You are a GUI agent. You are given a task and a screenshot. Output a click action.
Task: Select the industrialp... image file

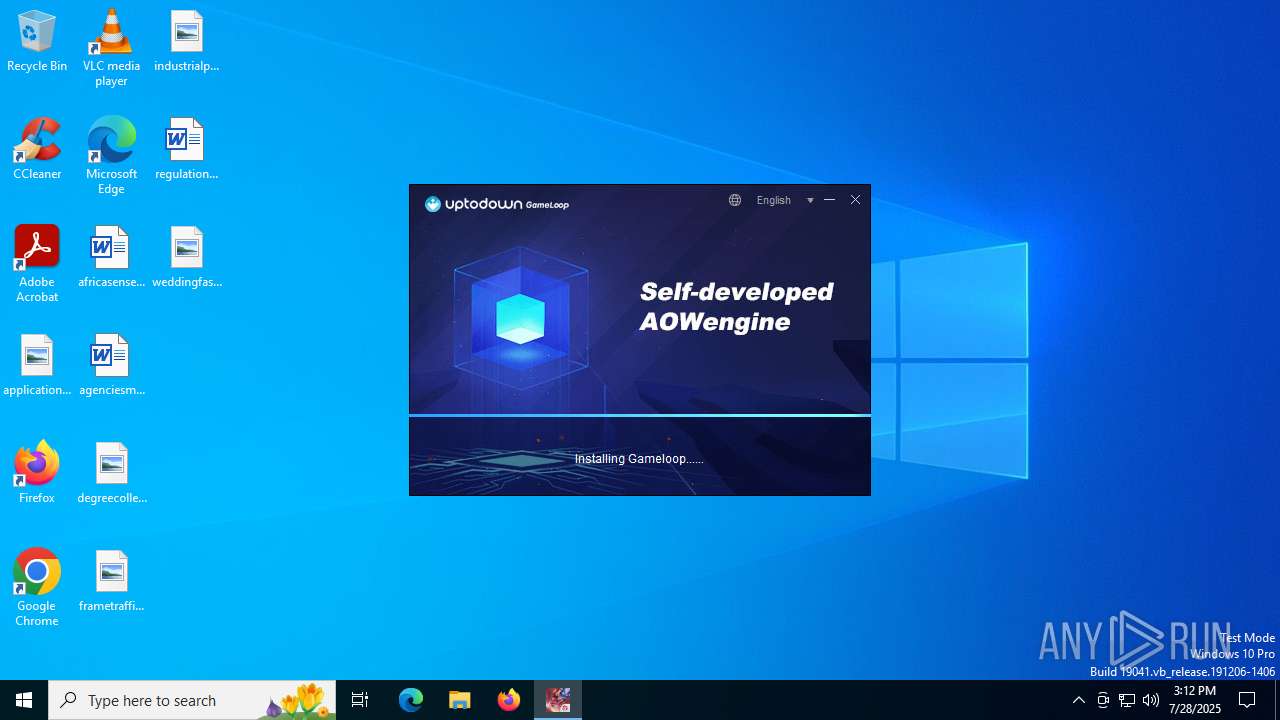(x=186, y=42)
